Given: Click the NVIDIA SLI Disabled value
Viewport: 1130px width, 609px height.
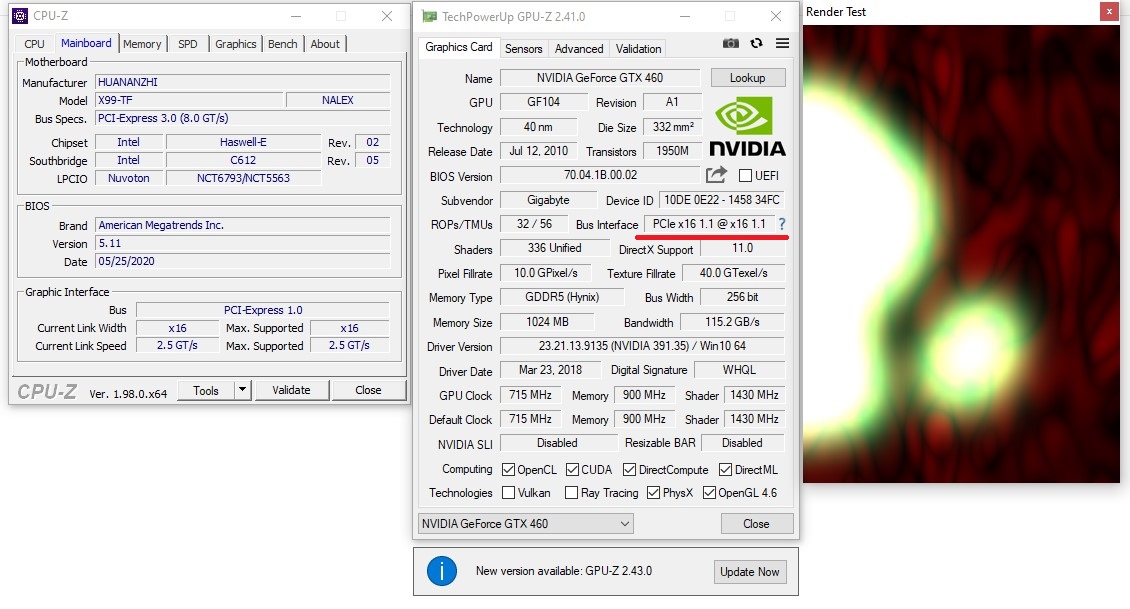Looking at the screenshot, I should [557, 443].
